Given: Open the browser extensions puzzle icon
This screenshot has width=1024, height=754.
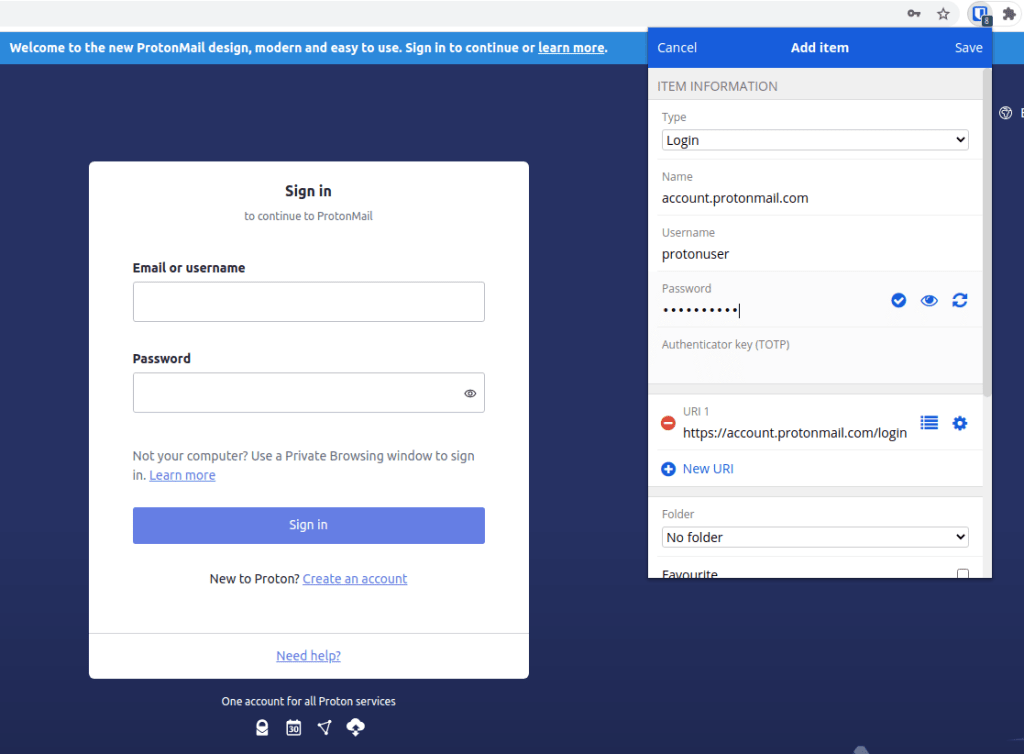Looking at the screenshot, I should pos(1009,14).
